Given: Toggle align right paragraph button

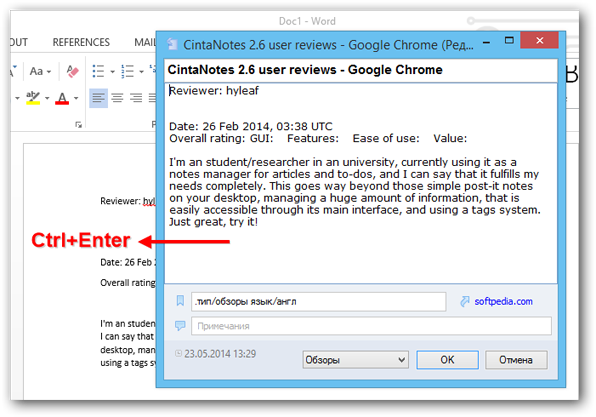Looking at the screenshot, I should 136,98.
